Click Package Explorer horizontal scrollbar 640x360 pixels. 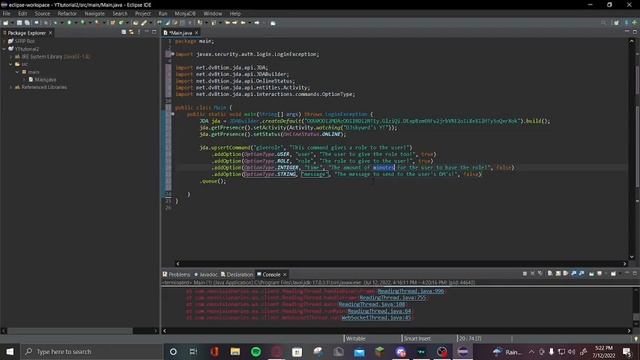(x=80, y=331)
